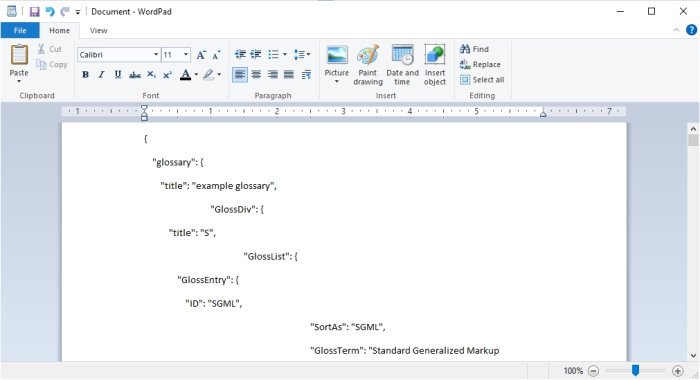Decrease the paragraph indent
The height and width of the screenshot is (380, 700).
coord(240,54)
